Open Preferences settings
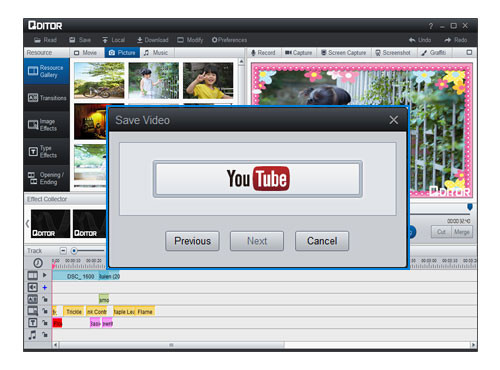The height and width of the screenshot is (370, 500). click(x=229, y=40)
